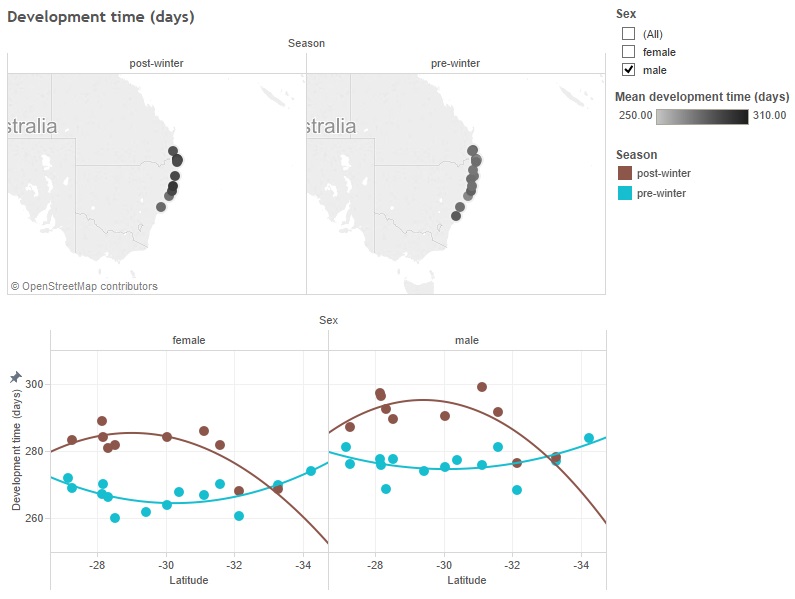Click the post-winter label in Season legend
Screen dimensions: 795x599
pos(665,174)
